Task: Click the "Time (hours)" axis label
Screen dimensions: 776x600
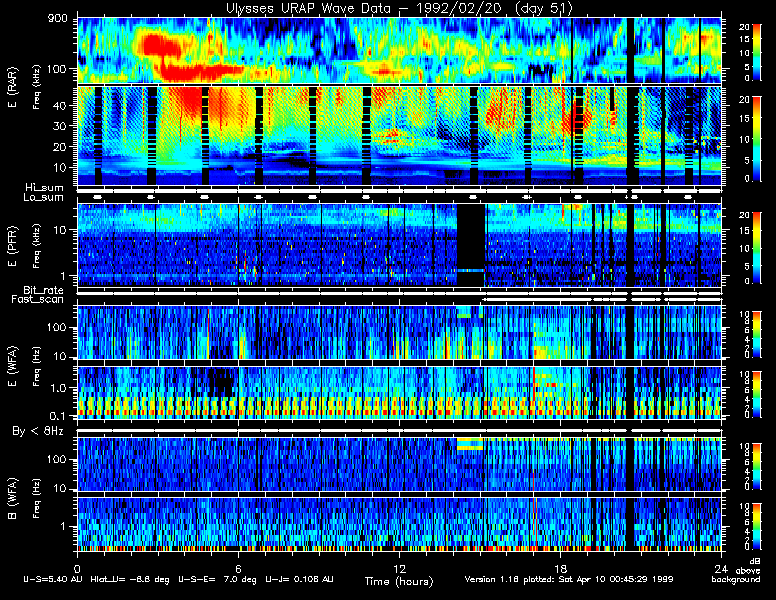Action: pos(399,582)
